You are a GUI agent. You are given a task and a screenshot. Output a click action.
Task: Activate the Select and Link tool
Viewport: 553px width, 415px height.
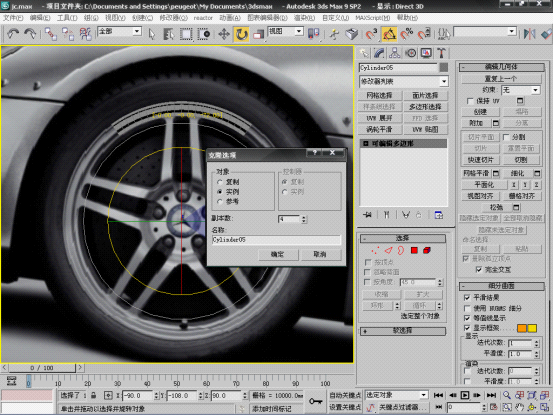point(50,34)
